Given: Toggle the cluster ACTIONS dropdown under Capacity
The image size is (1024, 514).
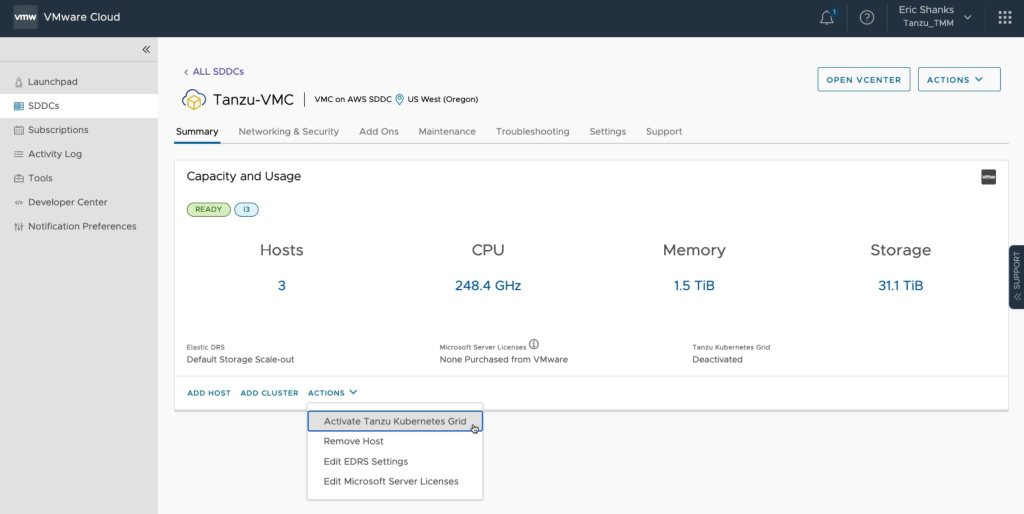Looking at the screenshot, I should (332, 393).
